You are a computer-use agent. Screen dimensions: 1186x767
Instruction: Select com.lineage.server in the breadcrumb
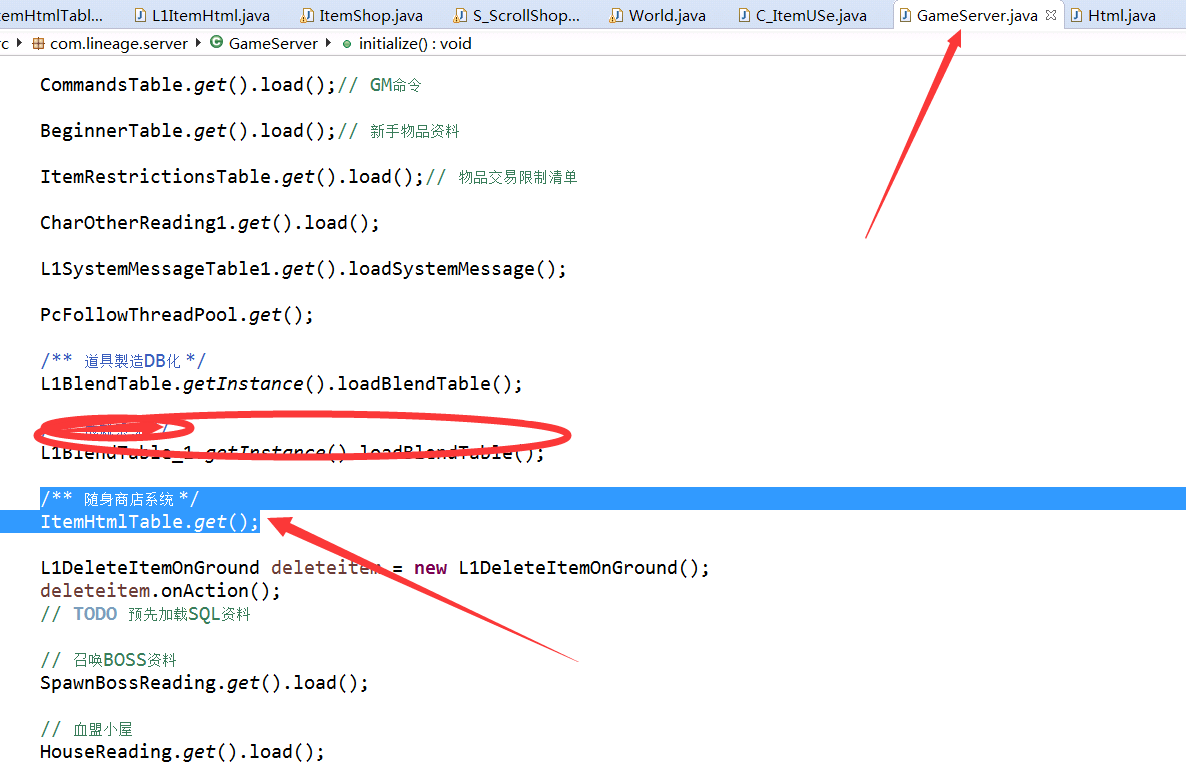coord(119,44)
